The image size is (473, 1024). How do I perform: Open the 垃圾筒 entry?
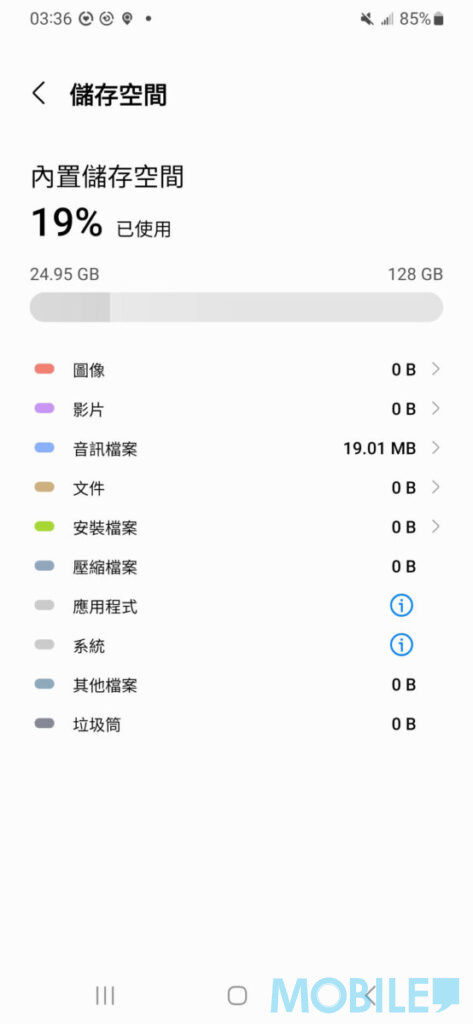(x=236, y=724)
